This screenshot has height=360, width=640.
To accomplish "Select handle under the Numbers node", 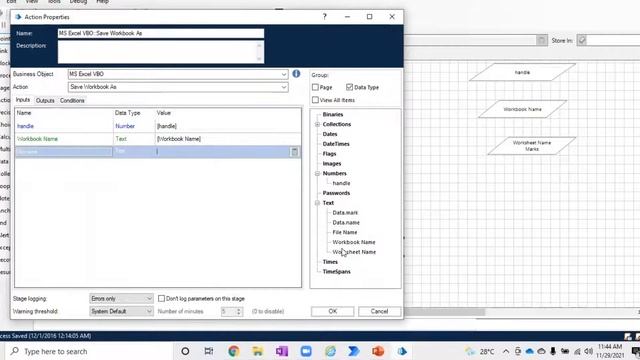I will (x=341, y=183).
